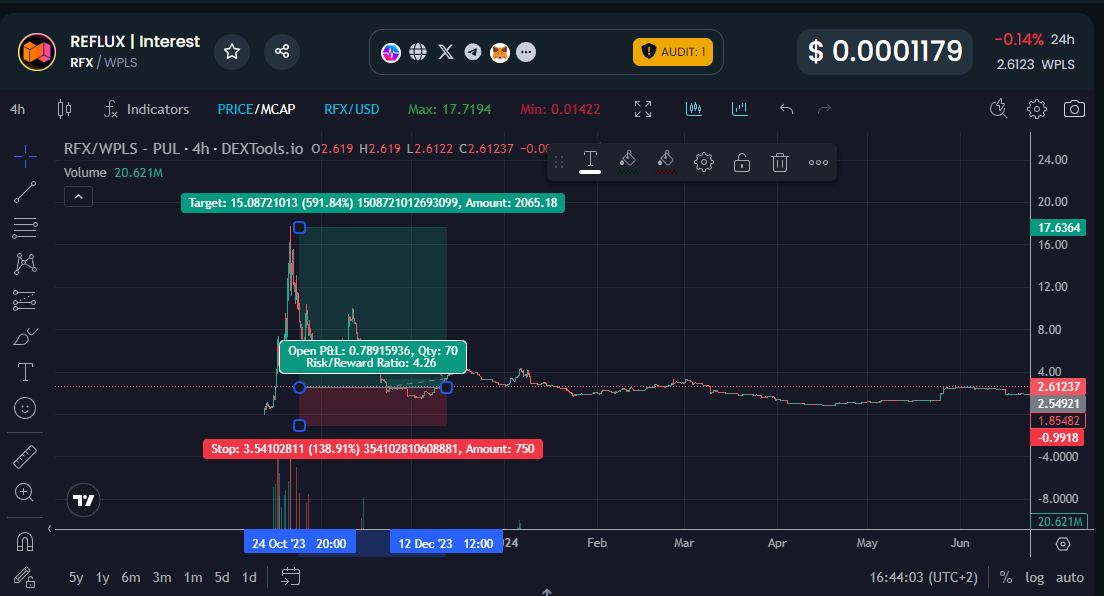Take a chart snapshot with camera icon

(1074, 109)
